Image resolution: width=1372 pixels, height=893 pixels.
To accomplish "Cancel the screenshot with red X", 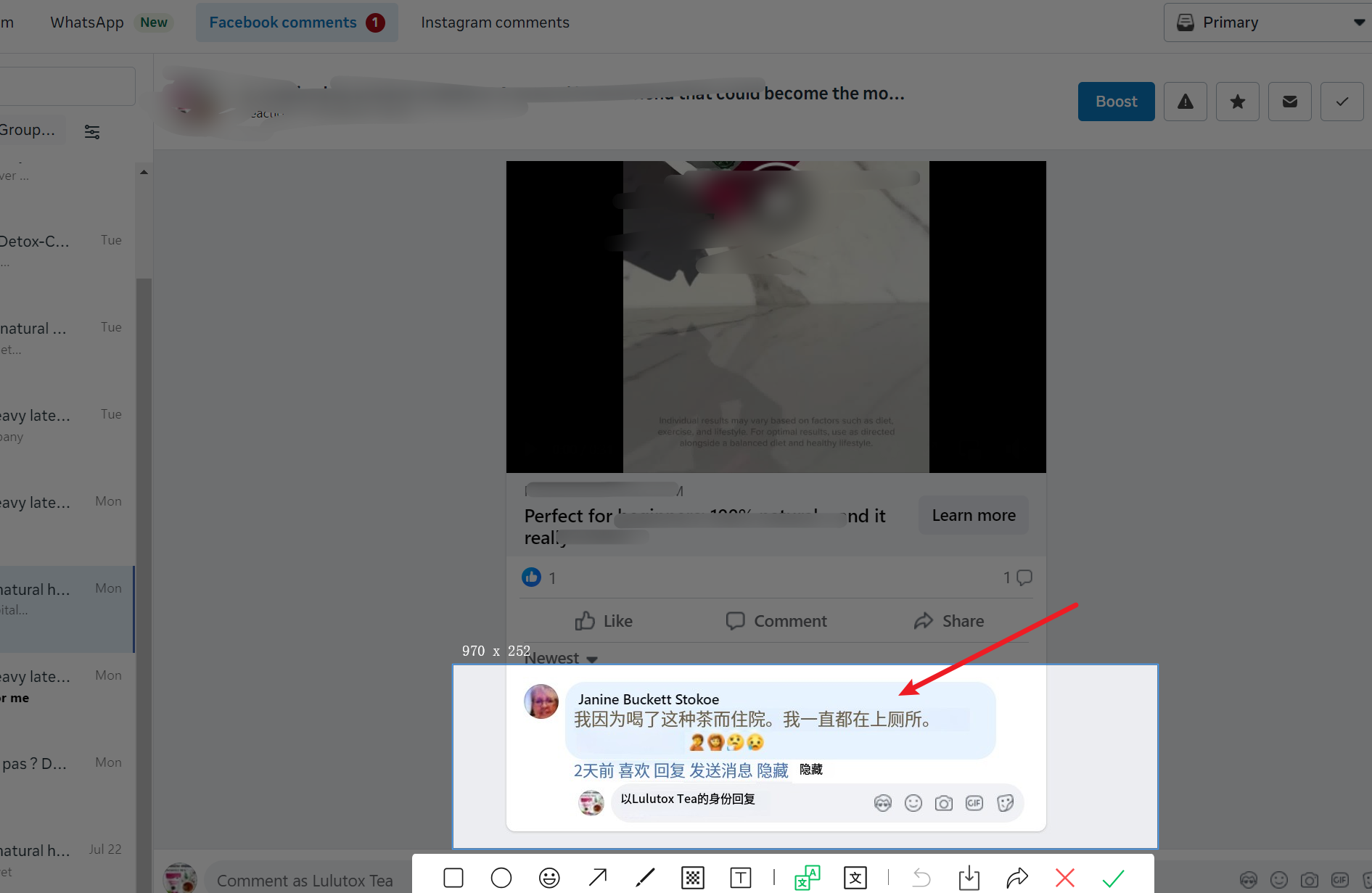I will tap(1065, 878).
